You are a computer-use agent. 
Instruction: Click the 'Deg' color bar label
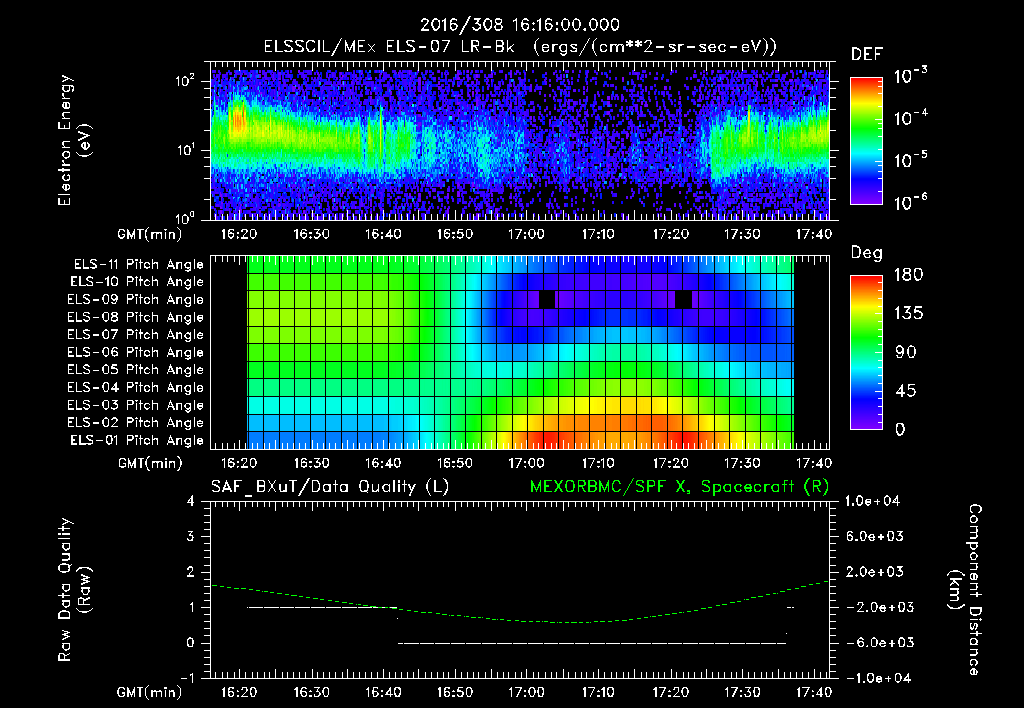866,253
